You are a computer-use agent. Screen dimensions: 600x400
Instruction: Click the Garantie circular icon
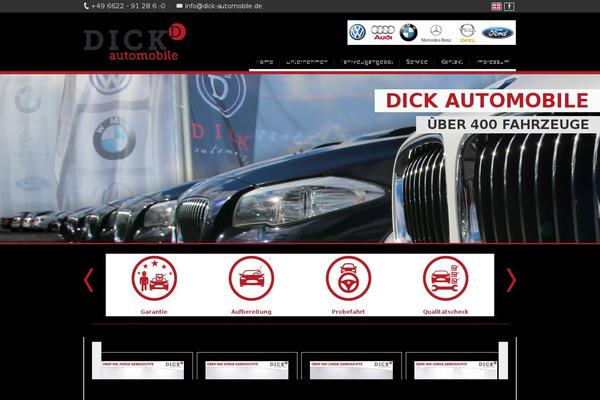(154, 278)
